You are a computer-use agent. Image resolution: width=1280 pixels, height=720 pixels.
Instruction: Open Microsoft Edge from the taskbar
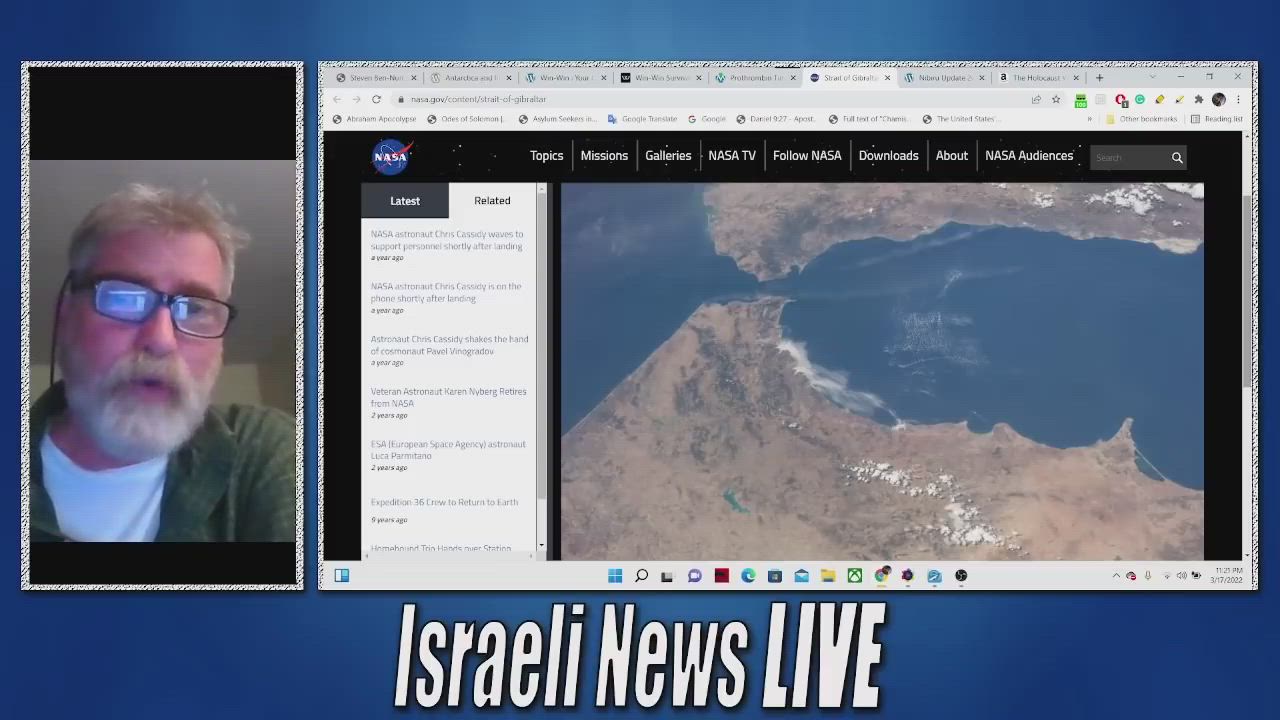748,576
